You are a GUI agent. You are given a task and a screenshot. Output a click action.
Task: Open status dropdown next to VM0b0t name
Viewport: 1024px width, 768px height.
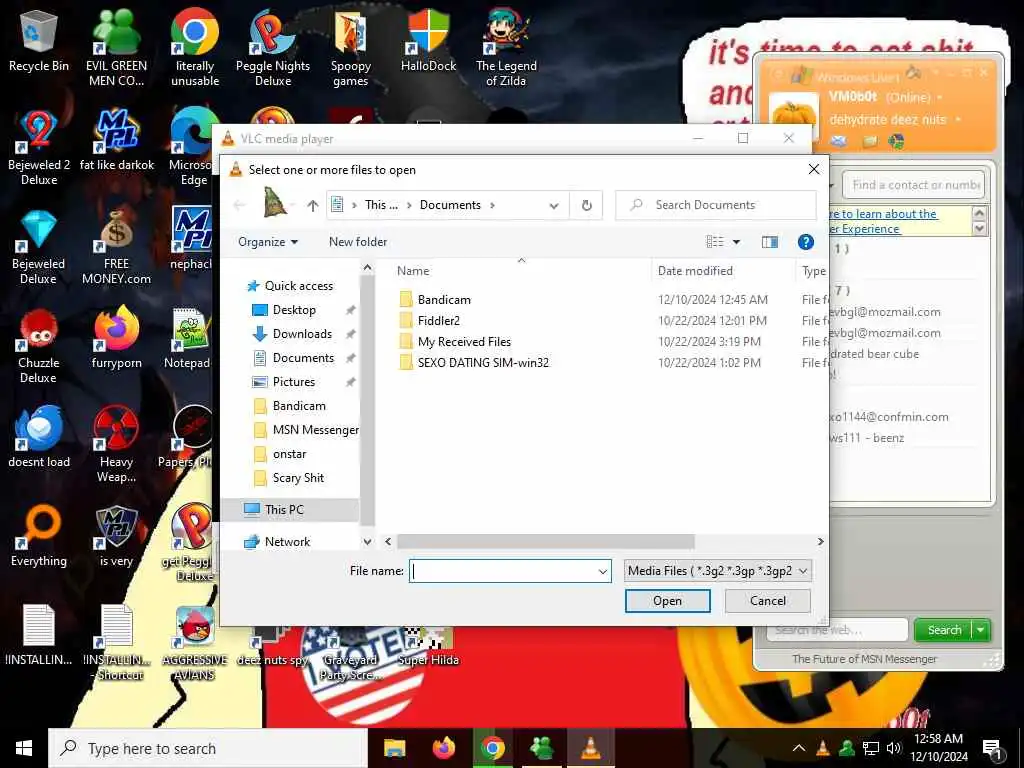[x=940, y=97]
